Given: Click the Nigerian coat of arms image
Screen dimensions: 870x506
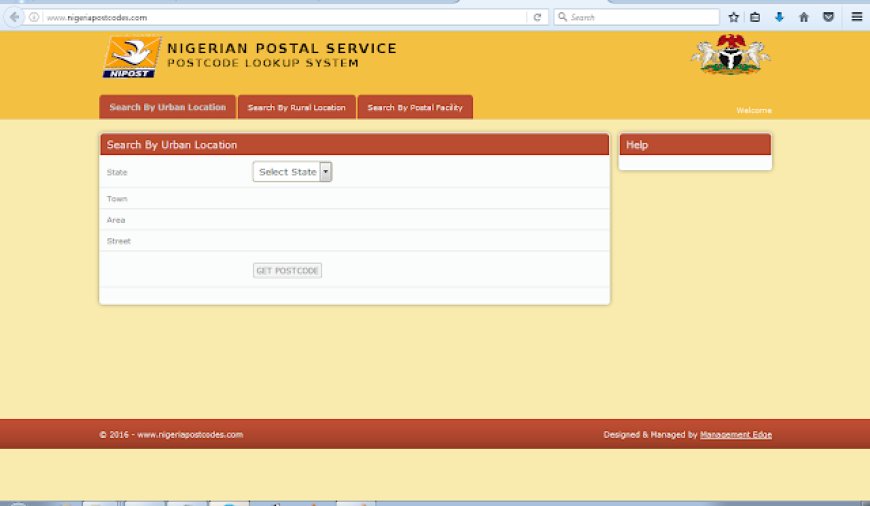Looking at the screenshot, I should [731, 54].
